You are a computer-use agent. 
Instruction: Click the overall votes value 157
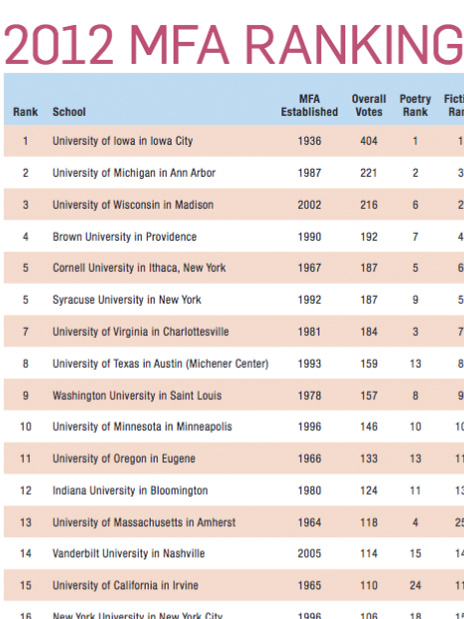coord(368,396)
